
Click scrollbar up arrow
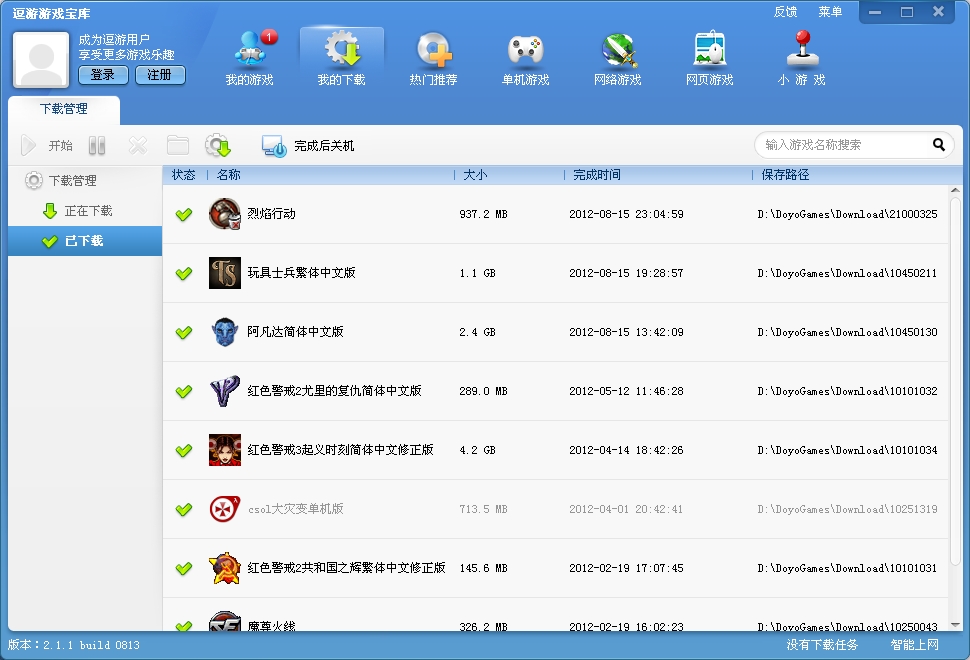point(955,191)
